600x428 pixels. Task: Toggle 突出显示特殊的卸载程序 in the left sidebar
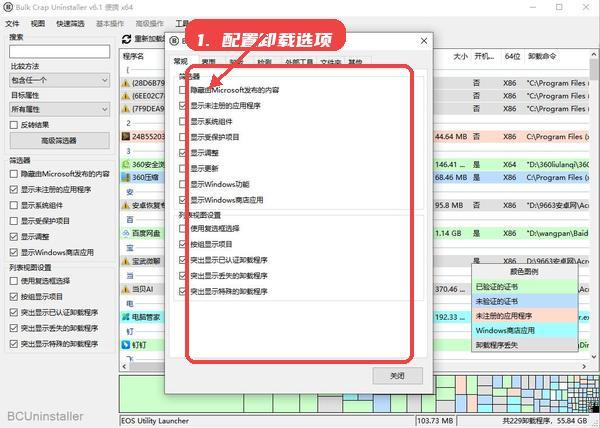pyautogui.click(x=14, y=344)
